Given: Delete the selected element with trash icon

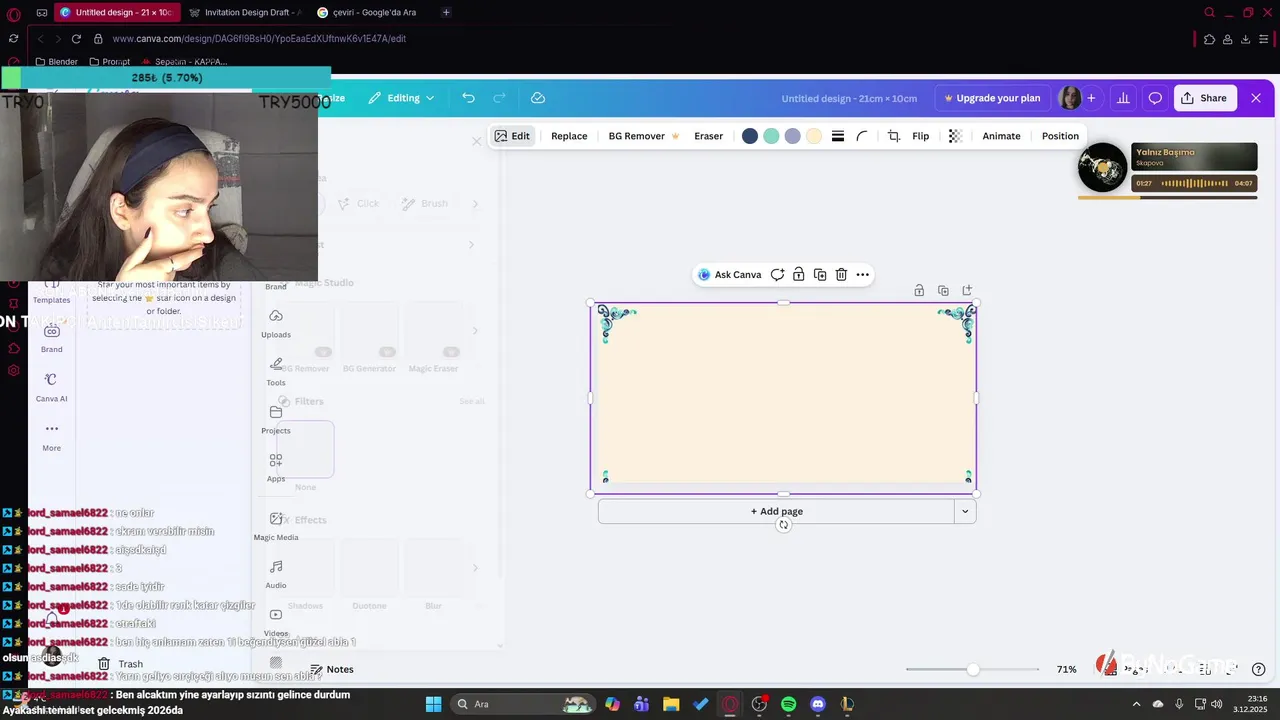Looking at the screenshot, I should coord(841,275).
